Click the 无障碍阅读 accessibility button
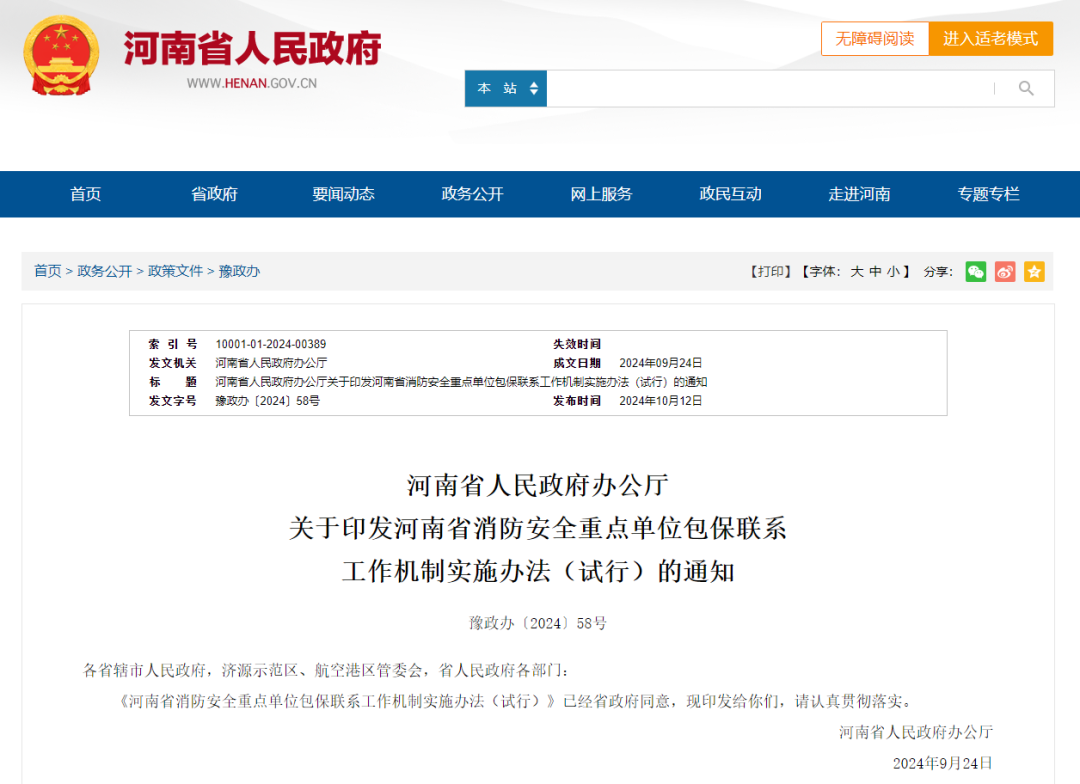Screen dimensions: 1080x784 pyautogui.click(x=875, y=38)
